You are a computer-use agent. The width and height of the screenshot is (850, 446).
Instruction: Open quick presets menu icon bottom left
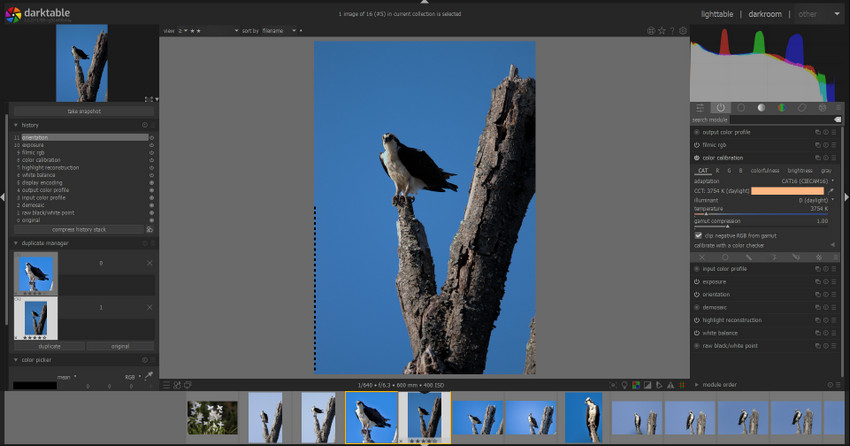166,385
